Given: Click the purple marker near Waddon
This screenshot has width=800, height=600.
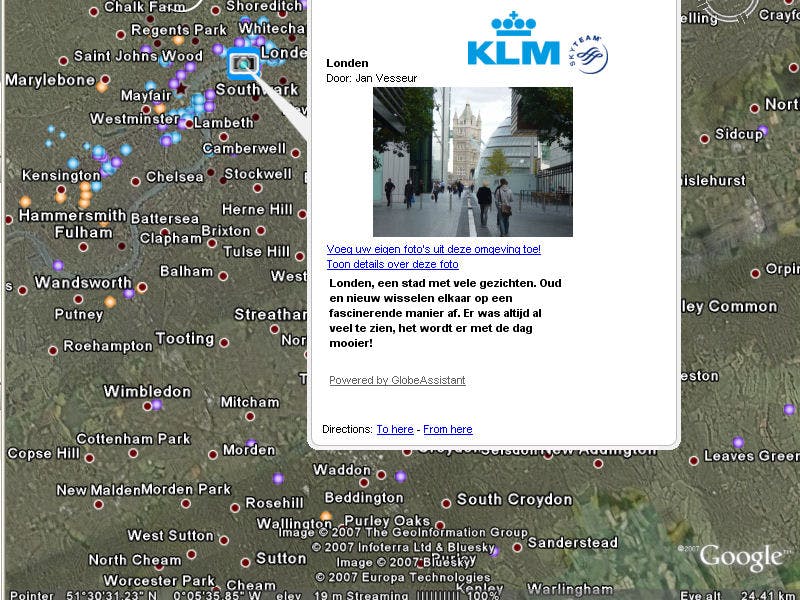Looking at the screenshot, I should point(401,477).
